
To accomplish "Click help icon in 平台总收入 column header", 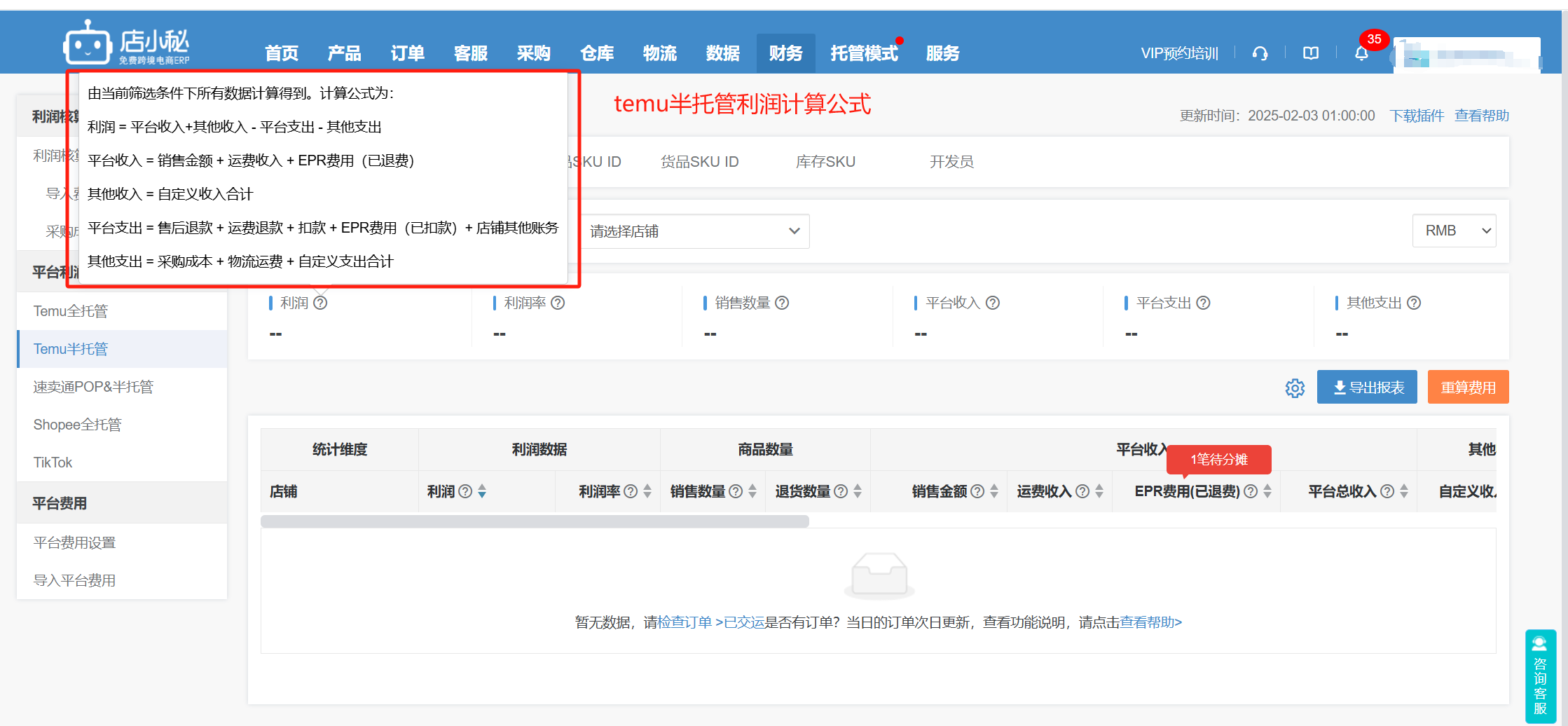I will click(x=1387, y=491).
